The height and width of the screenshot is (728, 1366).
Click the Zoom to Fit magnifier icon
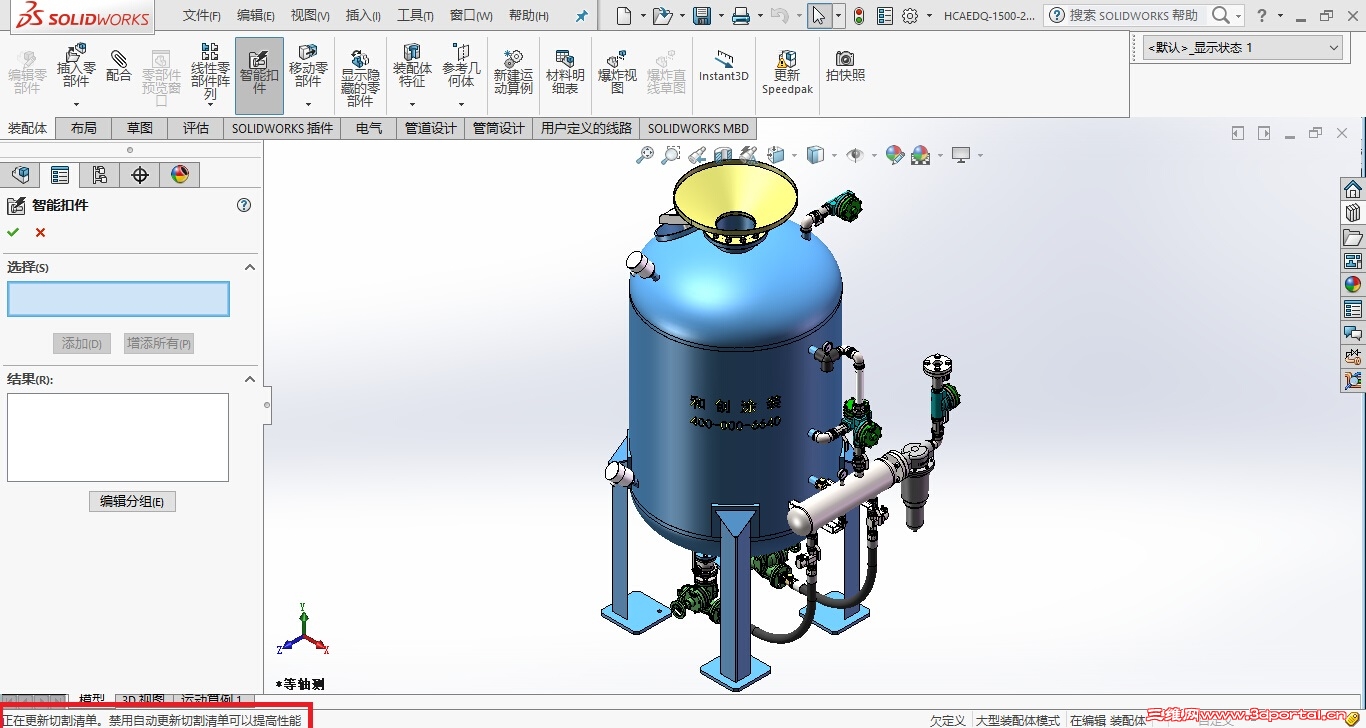click(x=645, y=155)
